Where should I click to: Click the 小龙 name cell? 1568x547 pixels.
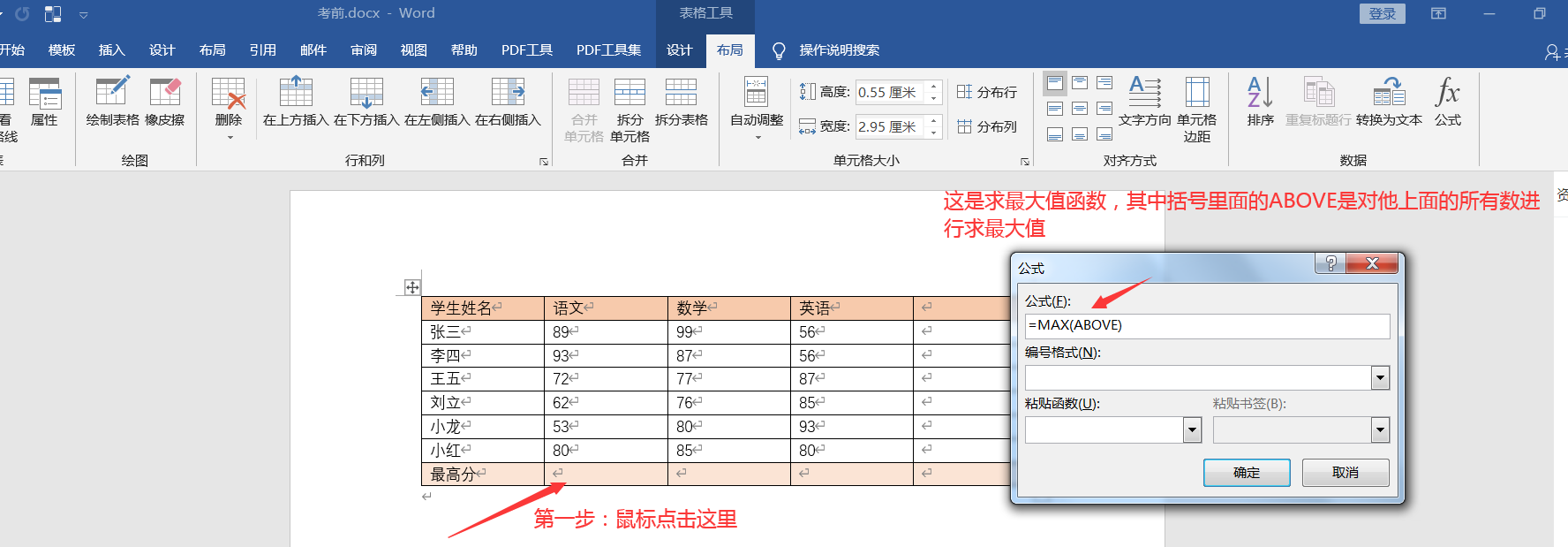click(x=483, y=426)
